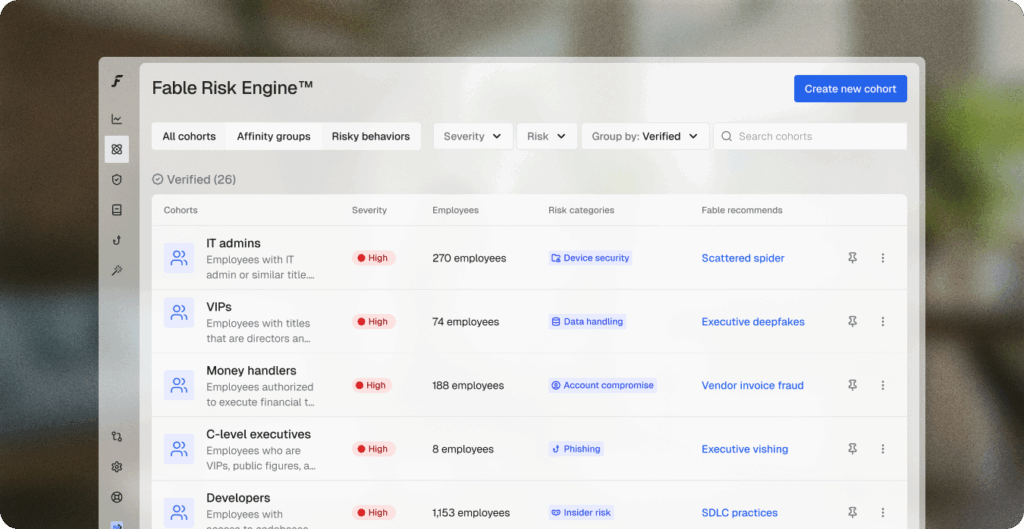Viewport: 1024px width, 529px height.
Task: Open more options for C-level executives row
Action: pyautogui.click(x=883, y=449)
